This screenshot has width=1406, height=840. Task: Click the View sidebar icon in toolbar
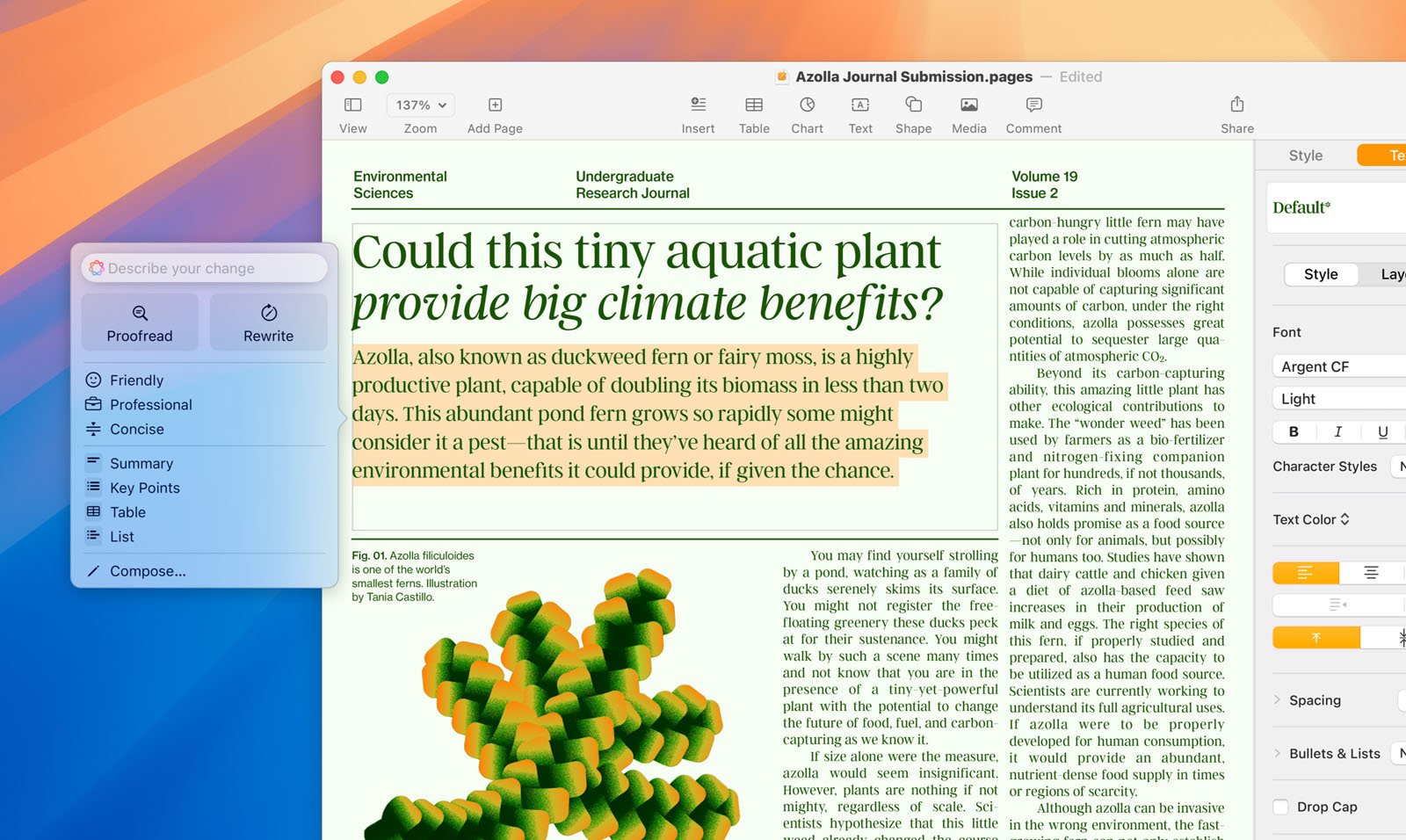click(352, 105)
